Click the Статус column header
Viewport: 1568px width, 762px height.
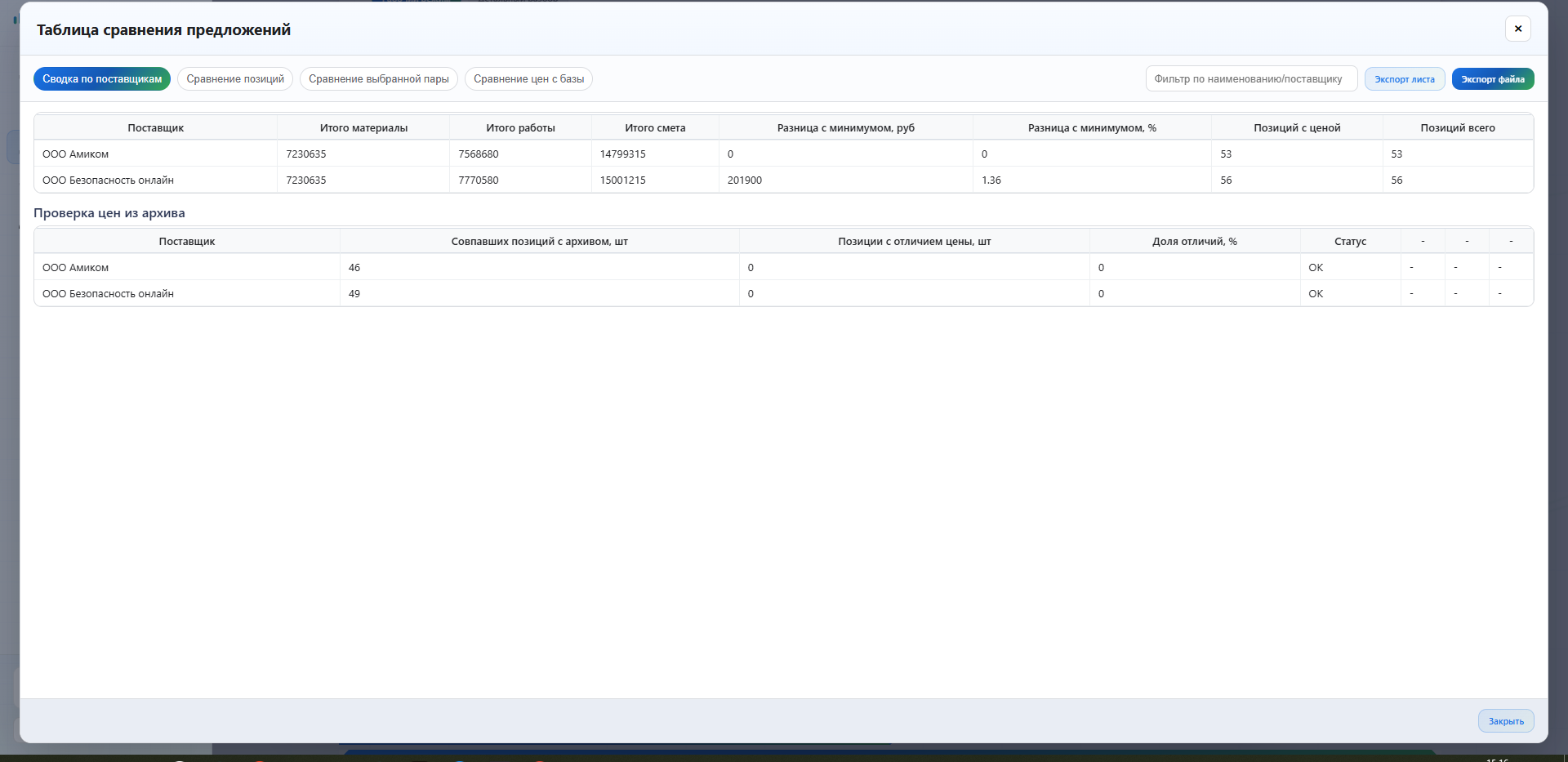[x=1351, y=242]
